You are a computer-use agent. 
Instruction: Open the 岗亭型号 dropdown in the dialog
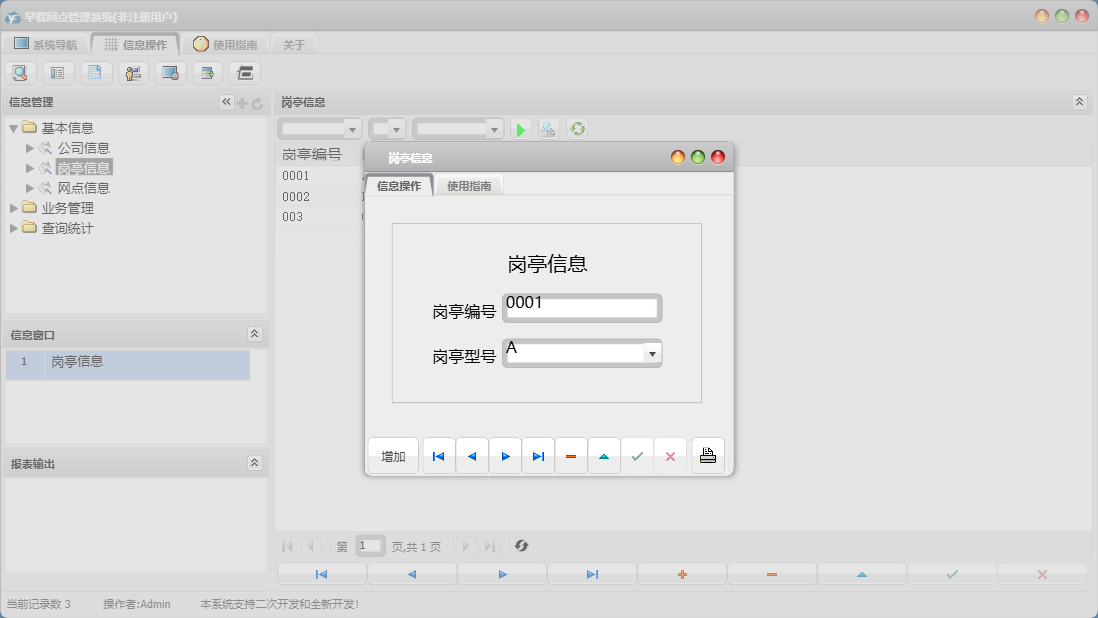pyautogui.click(x=652, y=353)
